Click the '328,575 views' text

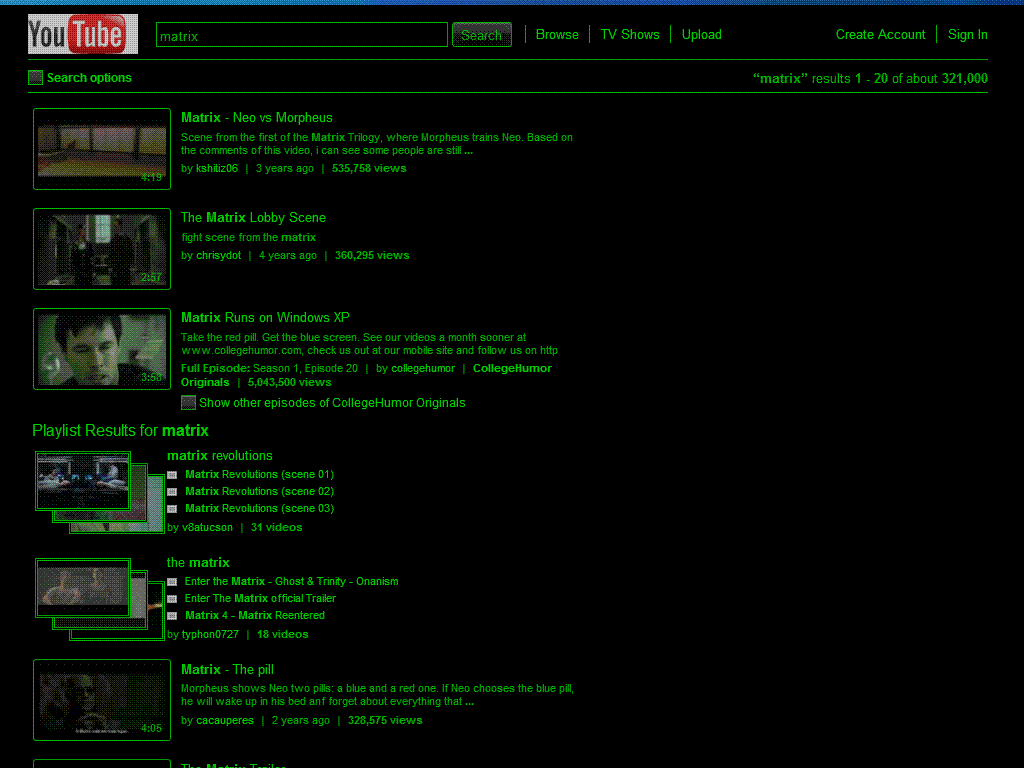click(x=385, y=720)
